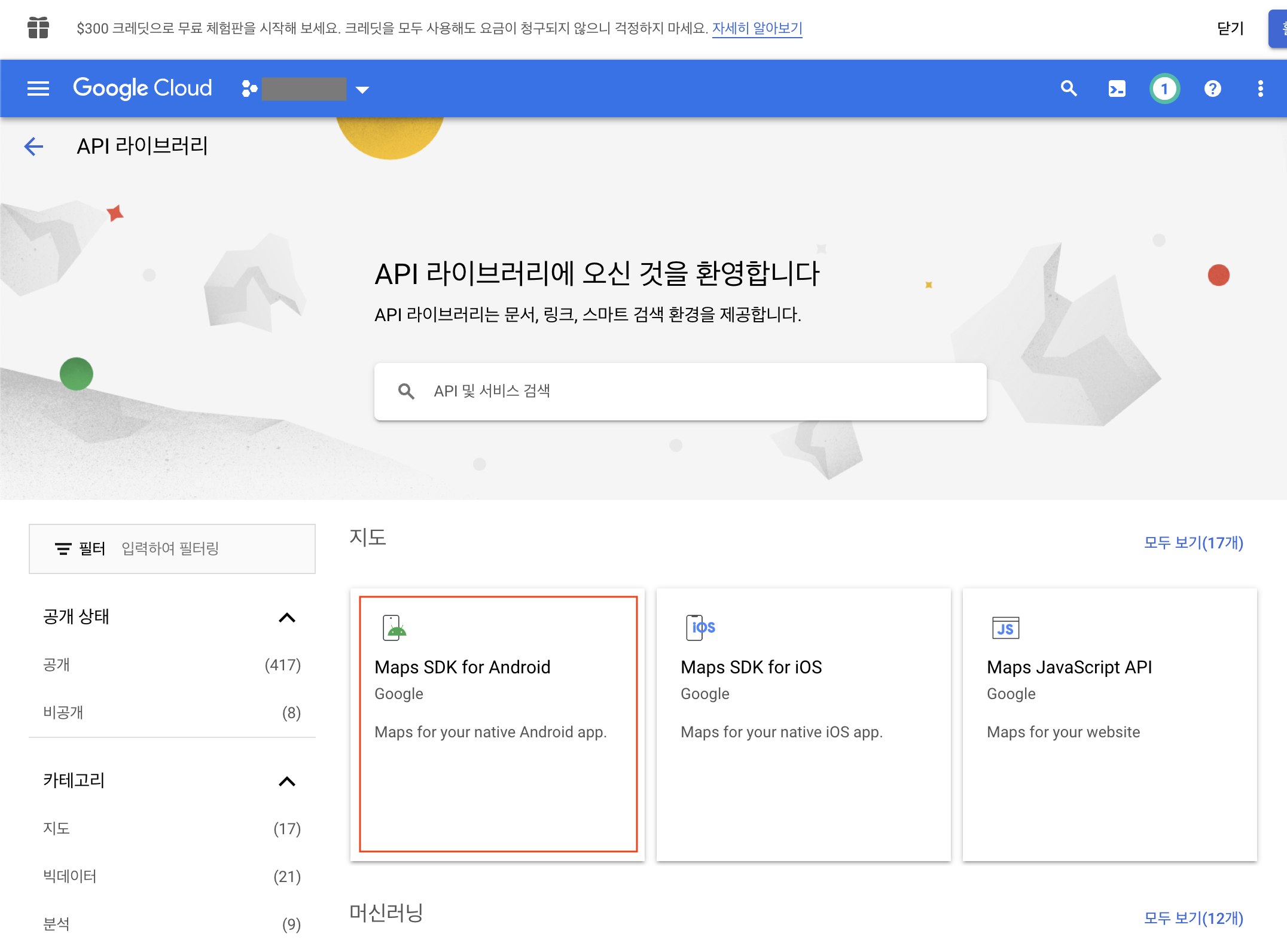Collapse the 카테고리 filter section

(x=287, y=782)
